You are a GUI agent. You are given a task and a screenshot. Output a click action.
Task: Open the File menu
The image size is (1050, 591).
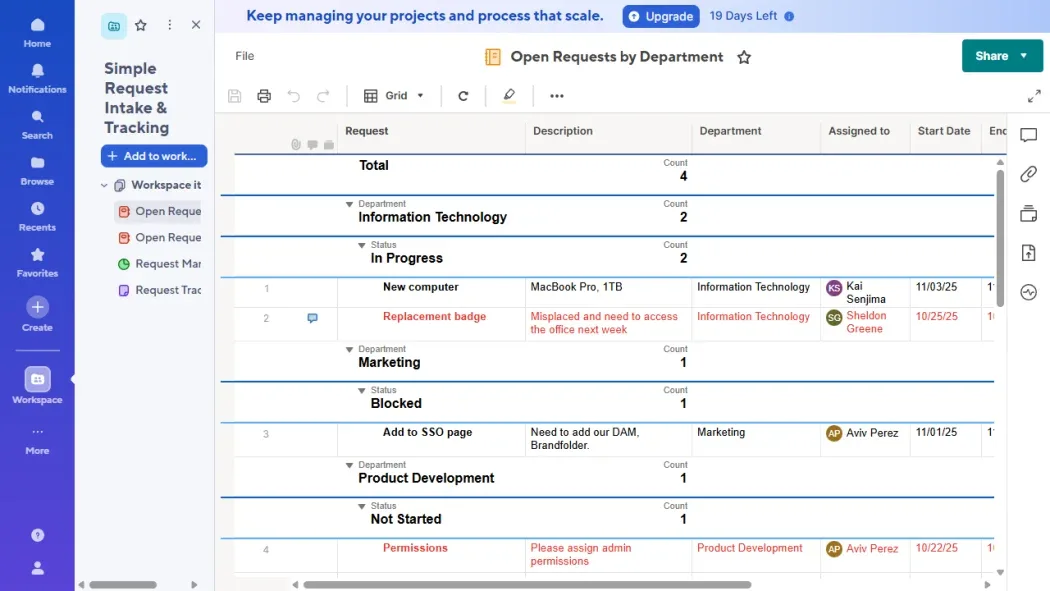244,56
